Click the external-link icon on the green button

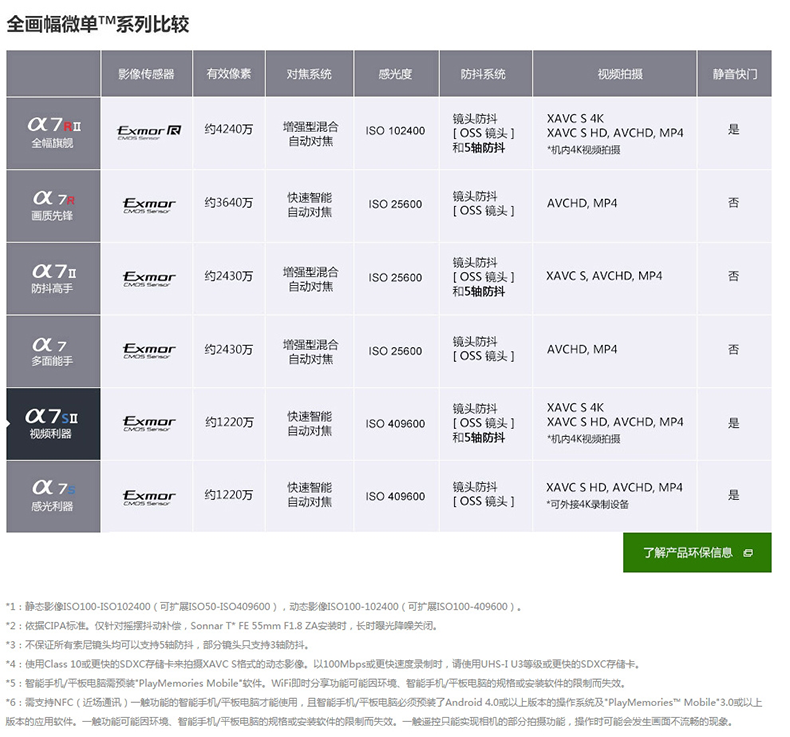(748, 553)
